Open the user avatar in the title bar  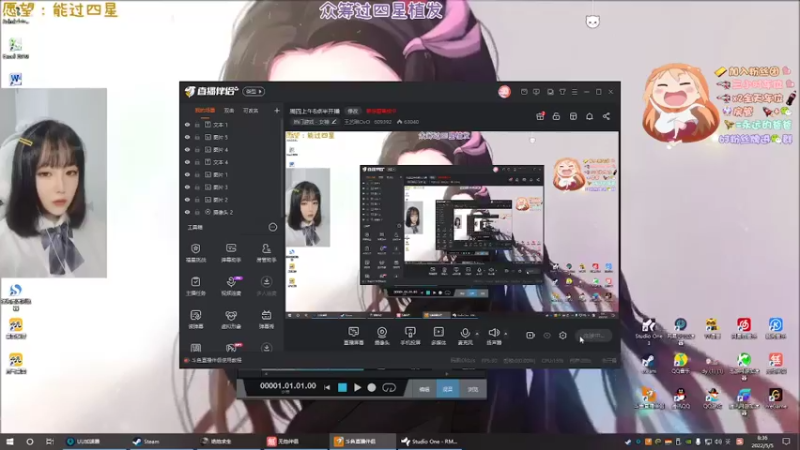coord(504,91)
